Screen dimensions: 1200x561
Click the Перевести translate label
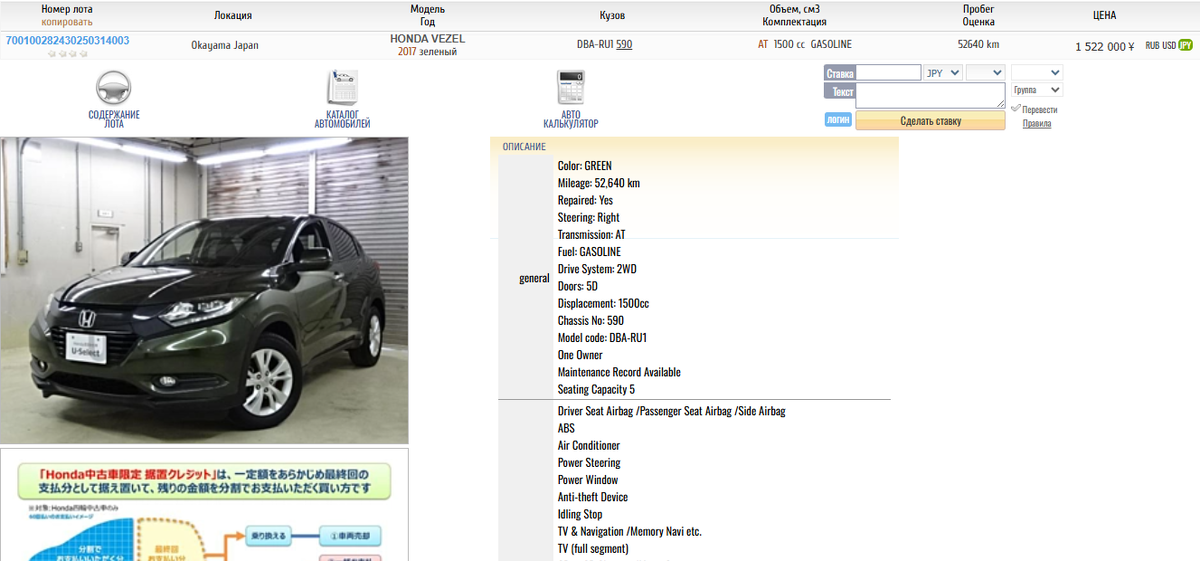1040,110
